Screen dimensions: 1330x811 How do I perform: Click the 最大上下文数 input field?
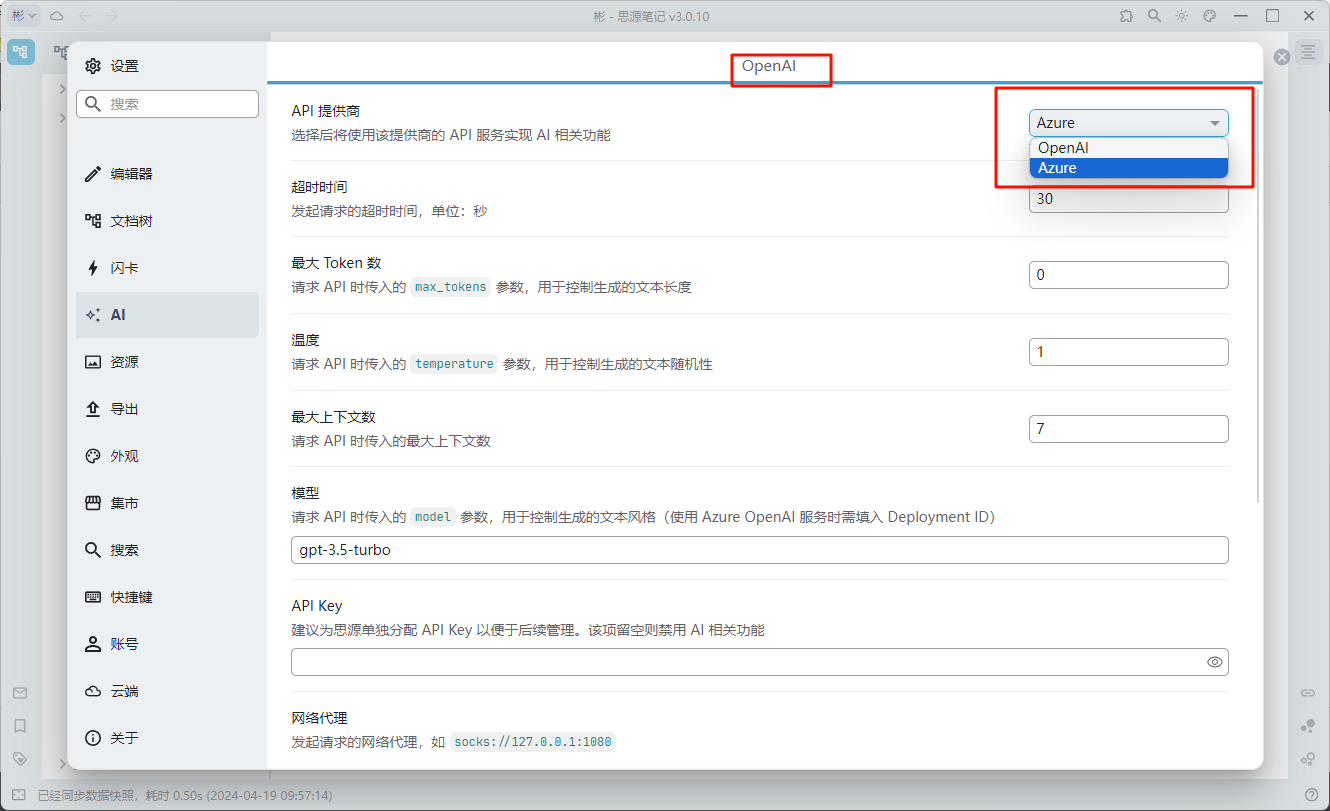pyautogui.click(x=1128, y=429)
